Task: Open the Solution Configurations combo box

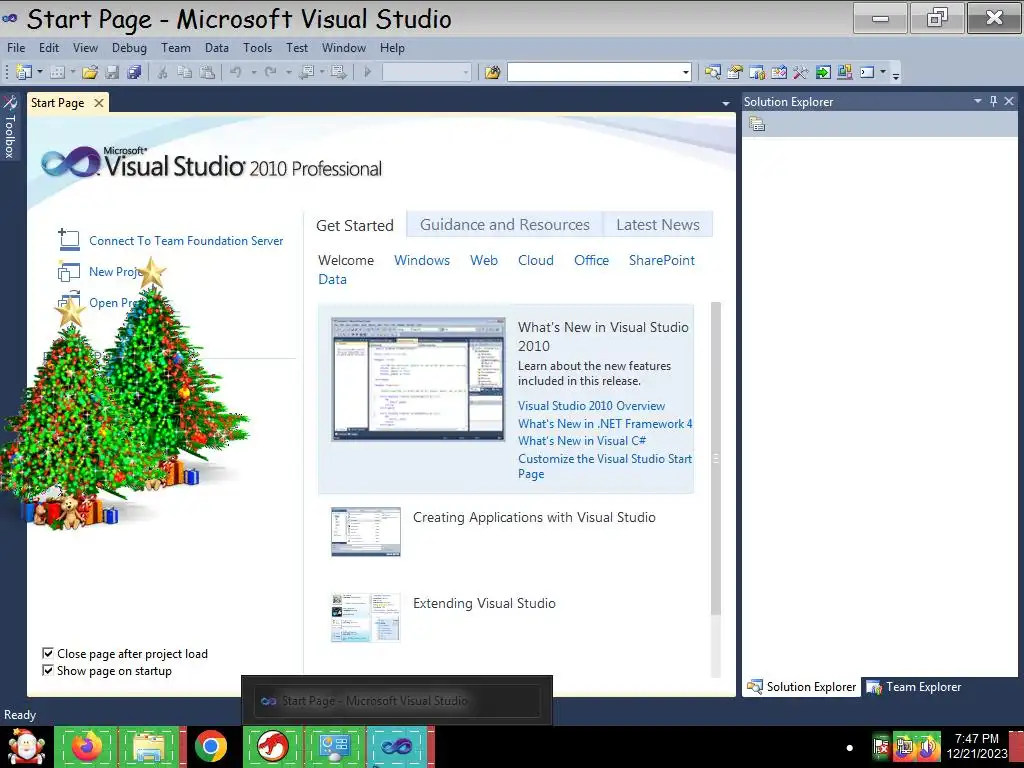Action: [426, 72]
